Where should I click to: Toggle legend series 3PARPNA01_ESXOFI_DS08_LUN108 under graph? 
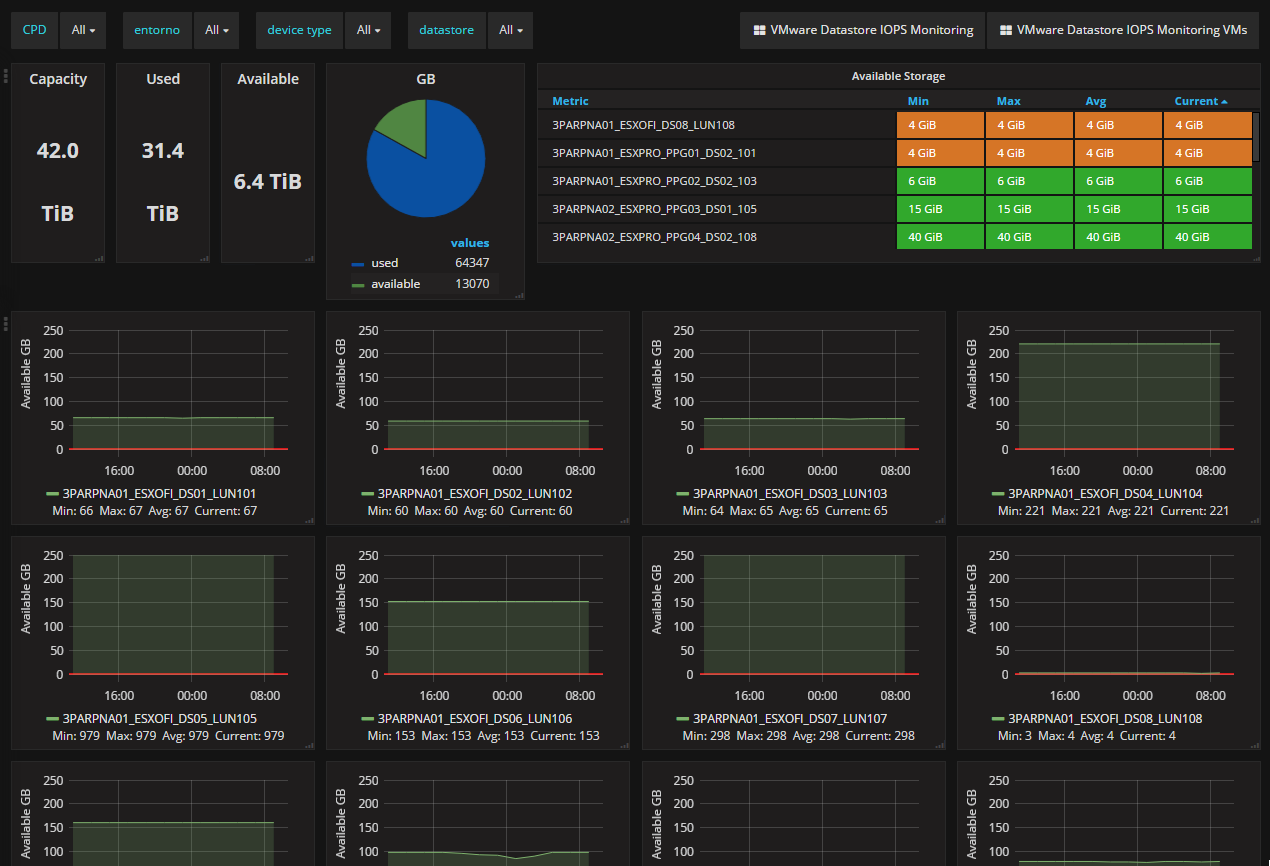1105,719
